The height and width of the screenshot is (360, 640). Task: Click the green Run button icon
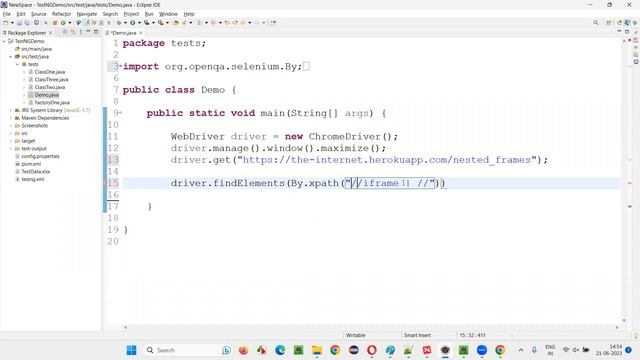[x=133, y=23]
